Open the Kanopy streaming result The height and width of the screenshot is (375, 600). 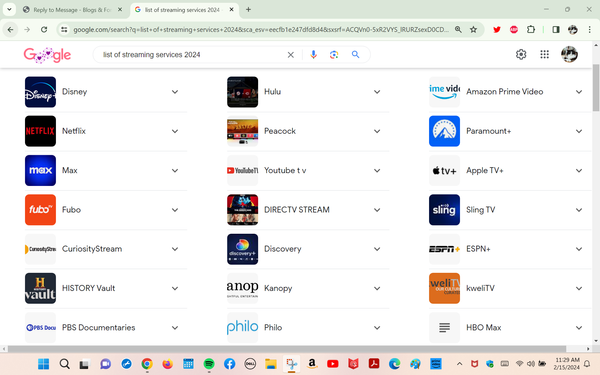tap(278, 288)
